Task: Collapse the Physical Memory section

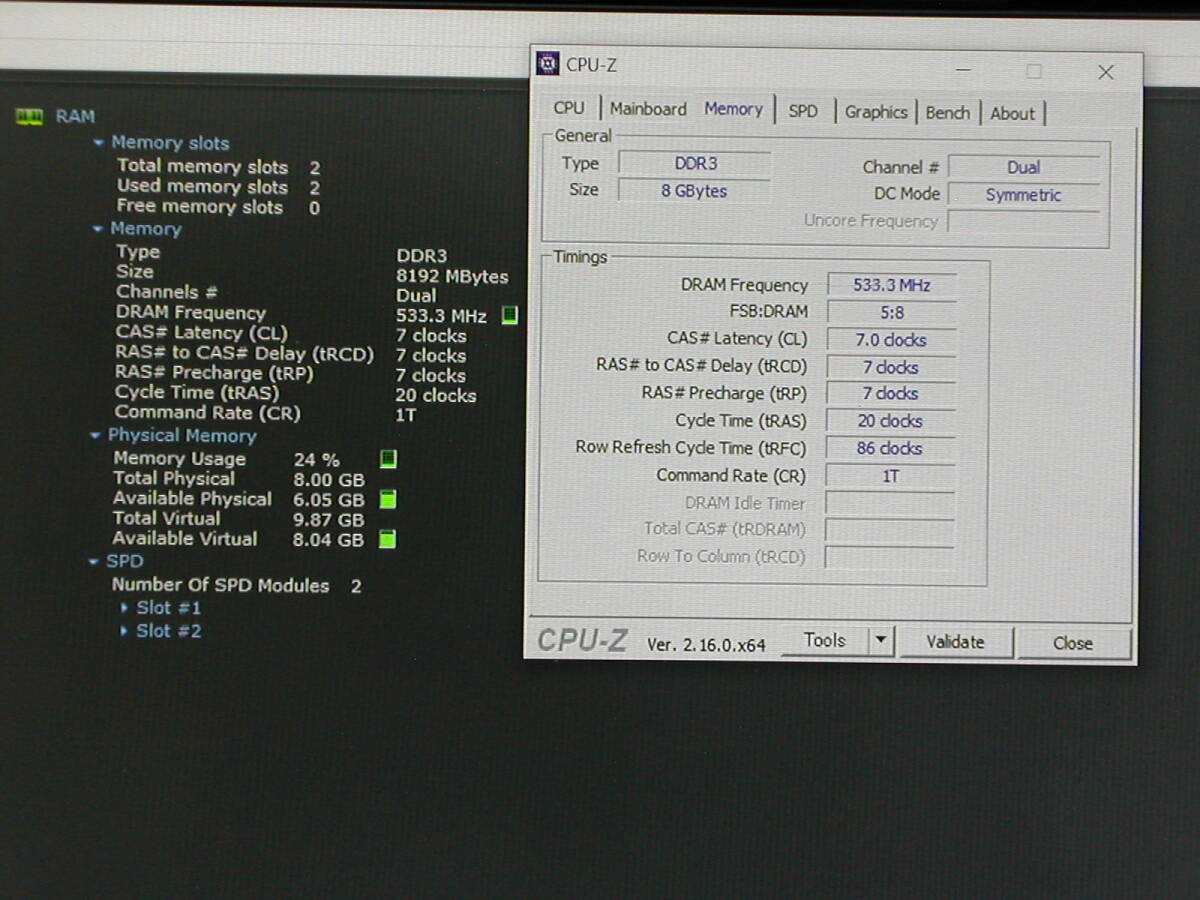Action: pos(95,436)
